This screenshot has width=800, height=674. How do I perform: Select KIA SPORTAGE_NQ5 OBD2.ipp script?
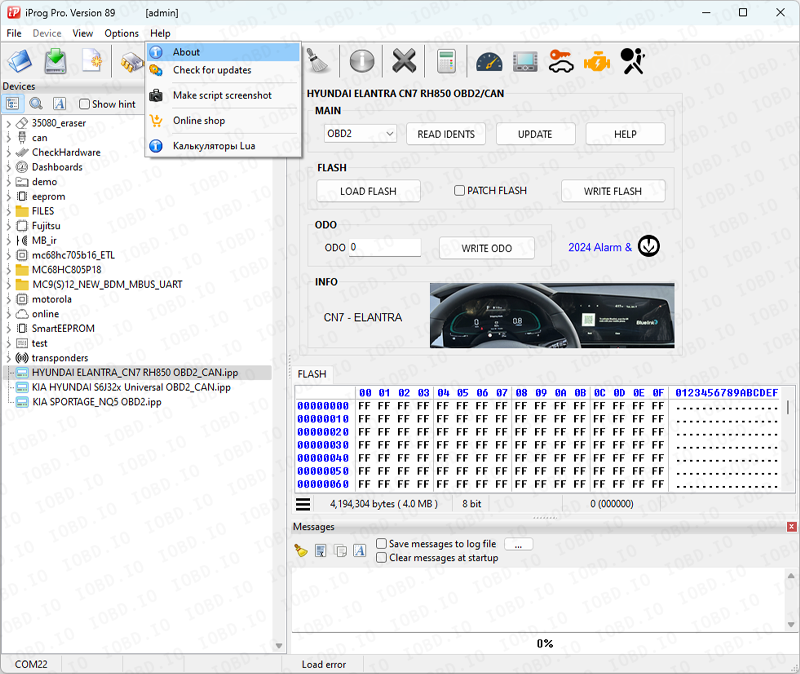pyautogui.click(x=96, y=402)
